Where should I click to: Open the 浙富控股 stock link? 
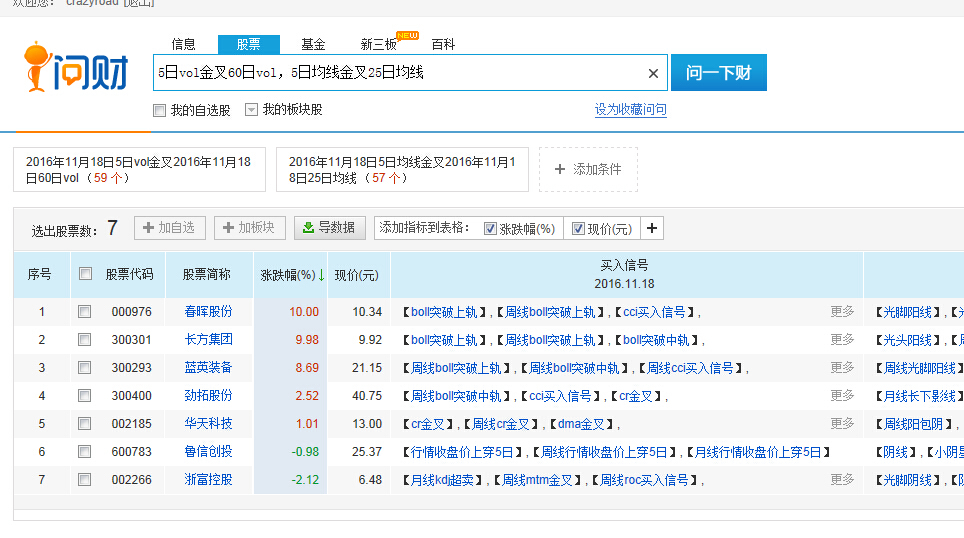pos(208,479)
